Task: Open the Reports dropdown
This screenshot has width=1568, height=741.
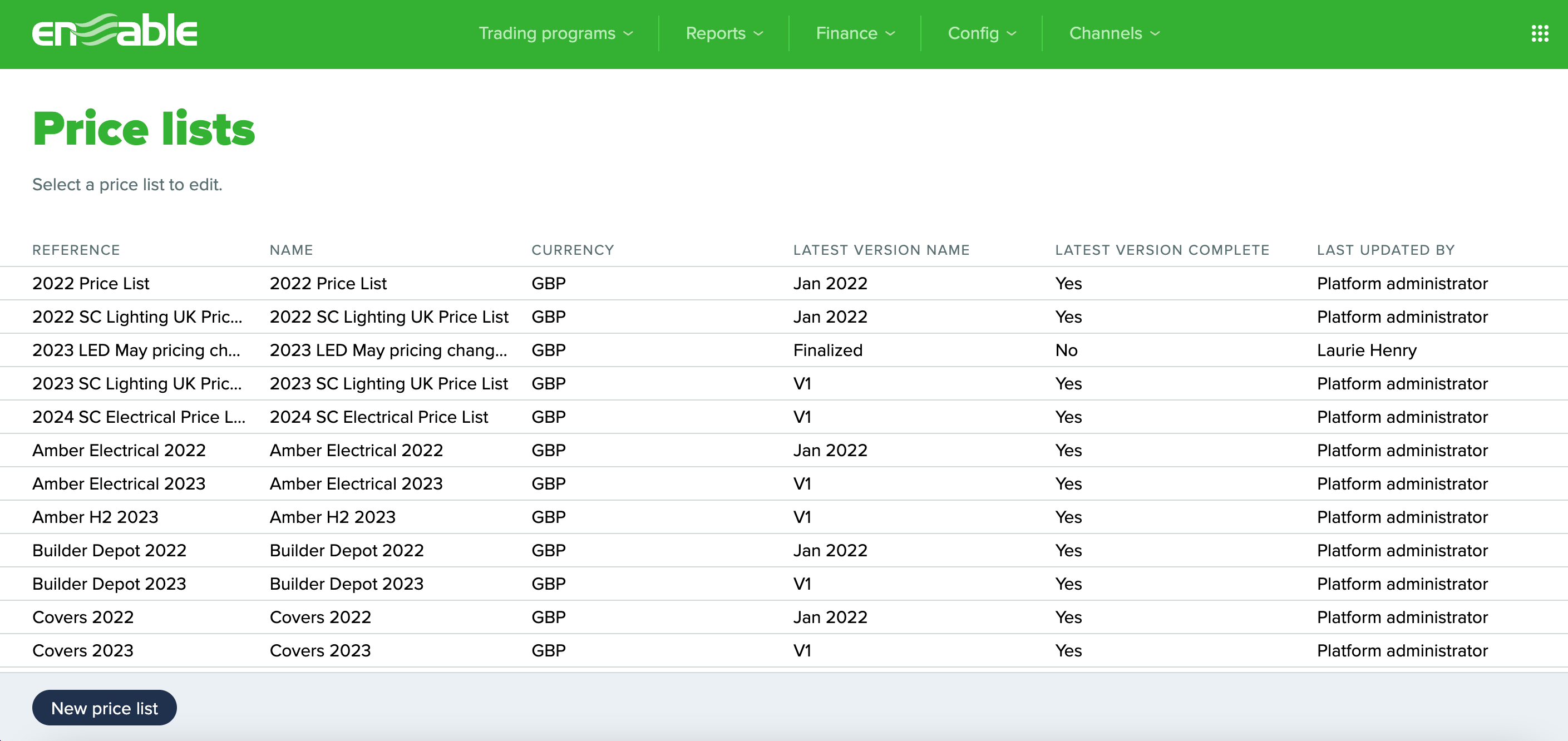Action: [x=724, y=33]
